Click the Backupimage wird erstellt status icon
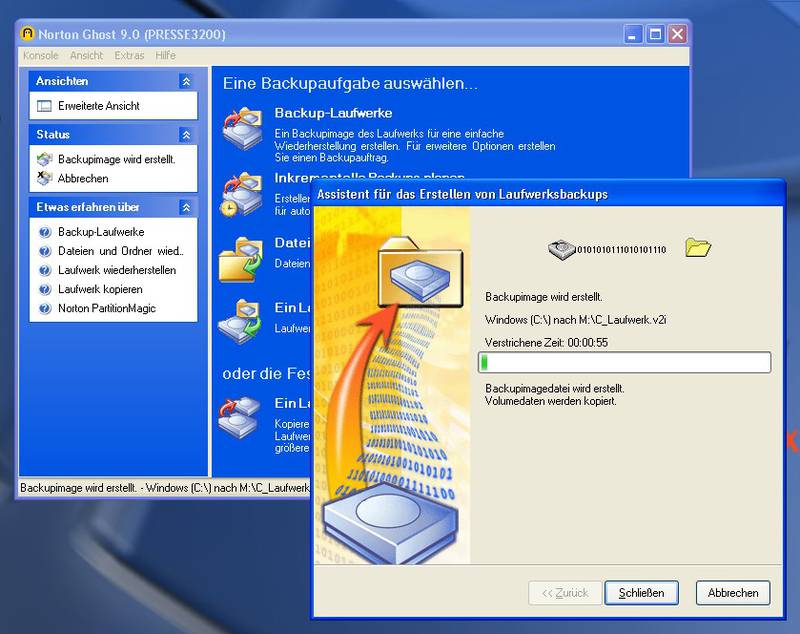Image resolution: width=800 pixels, height=634 pixels. point(44,159)
